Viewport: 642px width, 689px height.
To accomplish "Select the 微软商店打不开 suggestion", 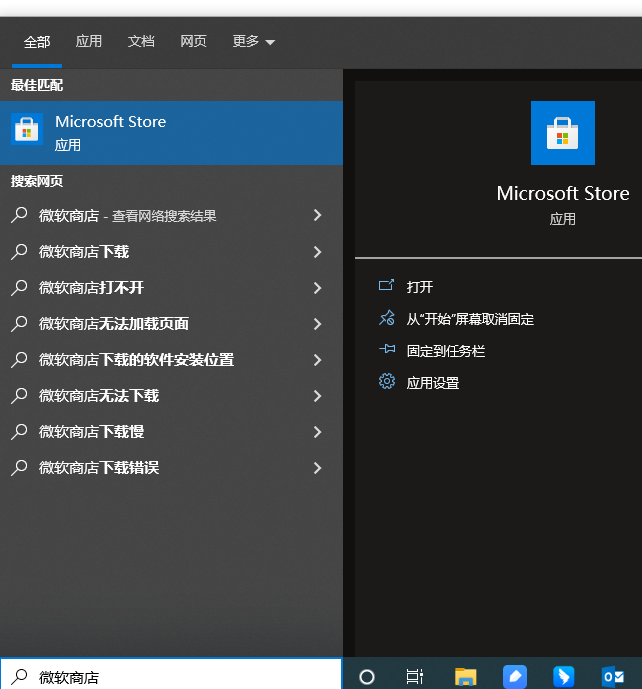I will 171,287.
